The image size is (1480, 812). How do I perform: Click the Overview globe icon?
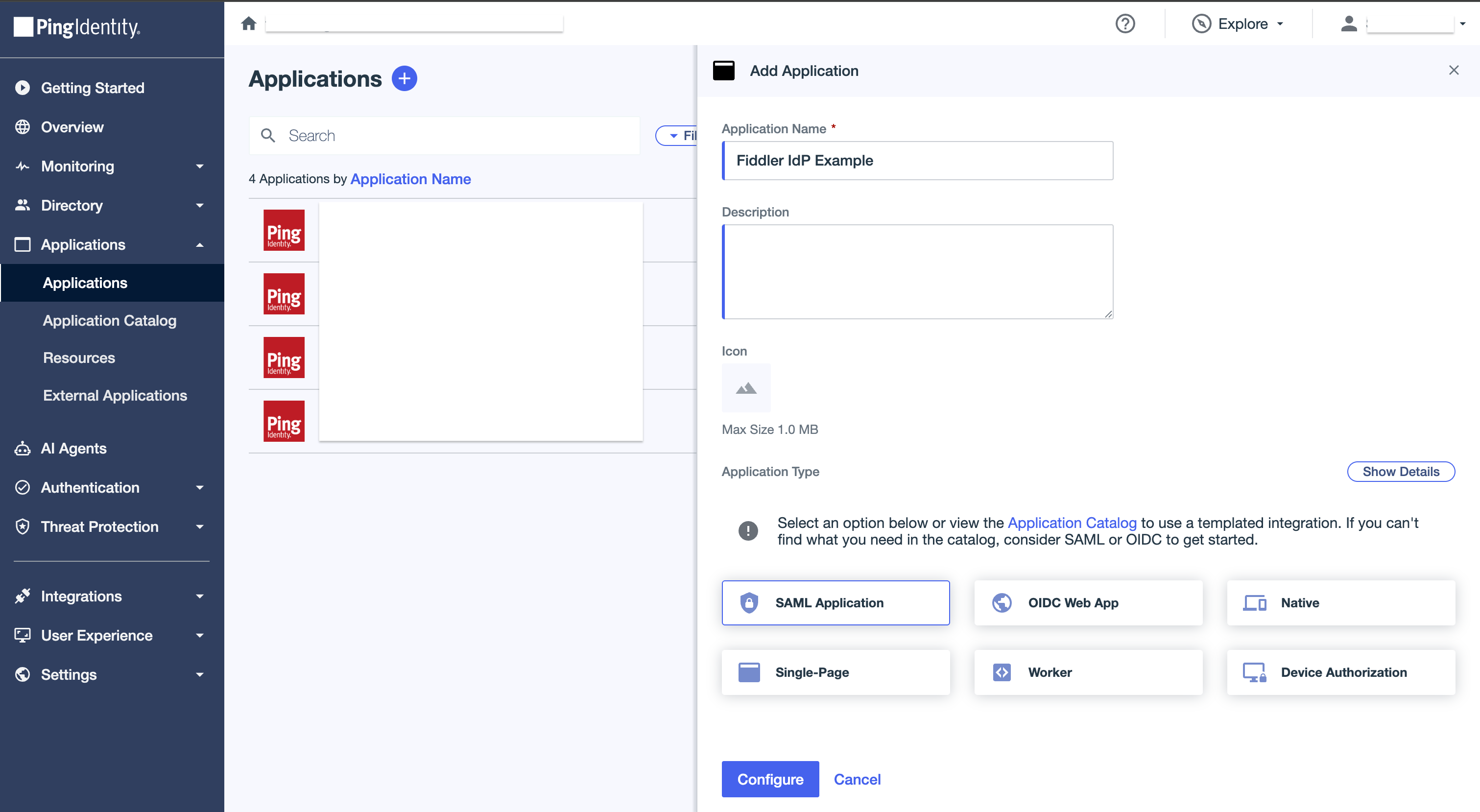tap(23, 127)
